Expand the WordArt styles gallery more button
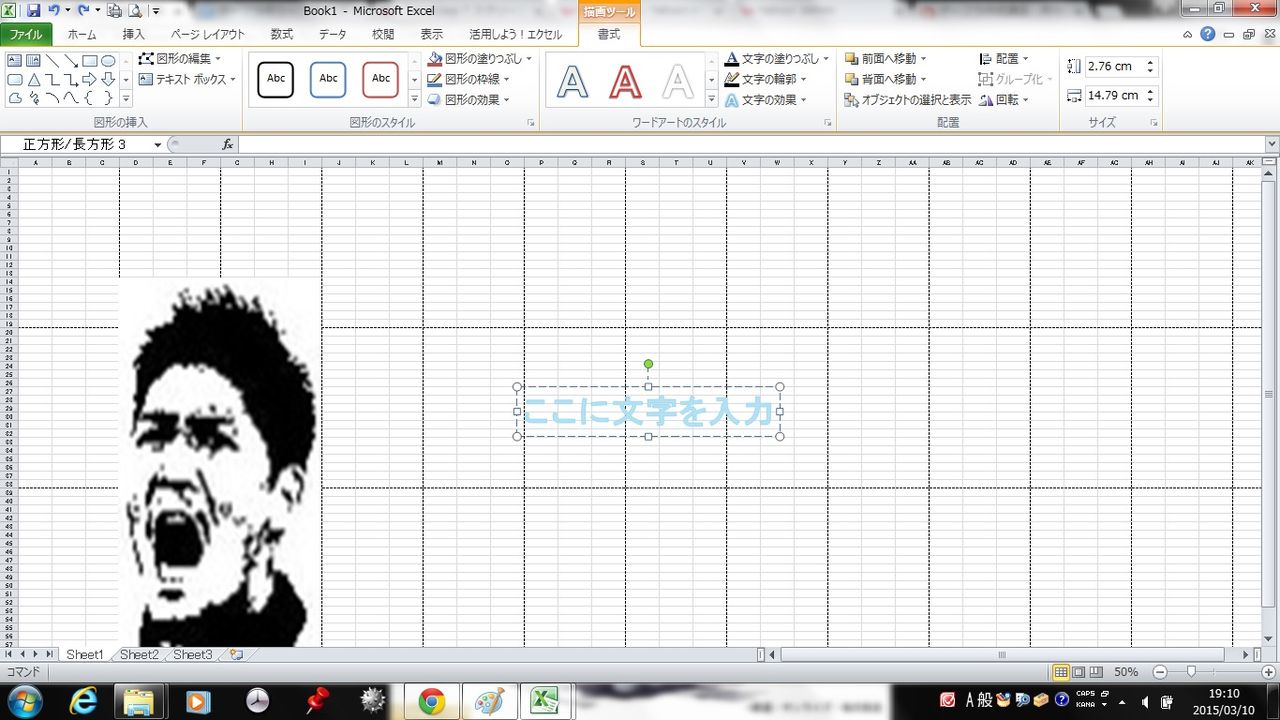 (x=712, y=100)
